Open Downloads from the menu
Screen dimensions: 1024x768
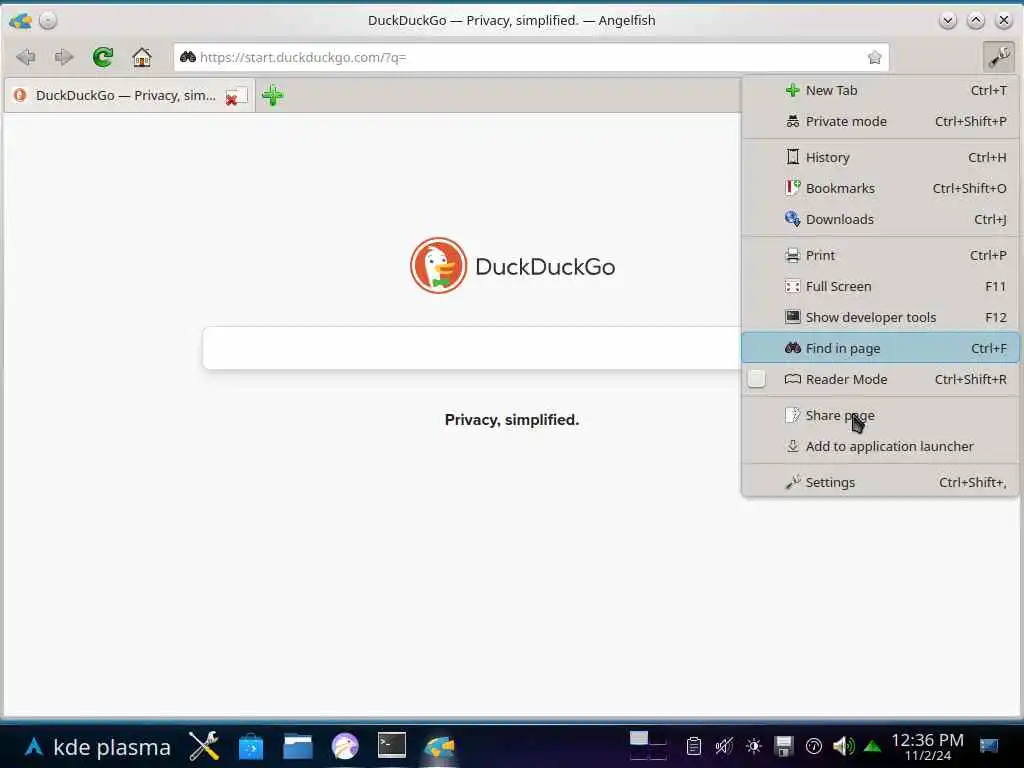[880, 219]
